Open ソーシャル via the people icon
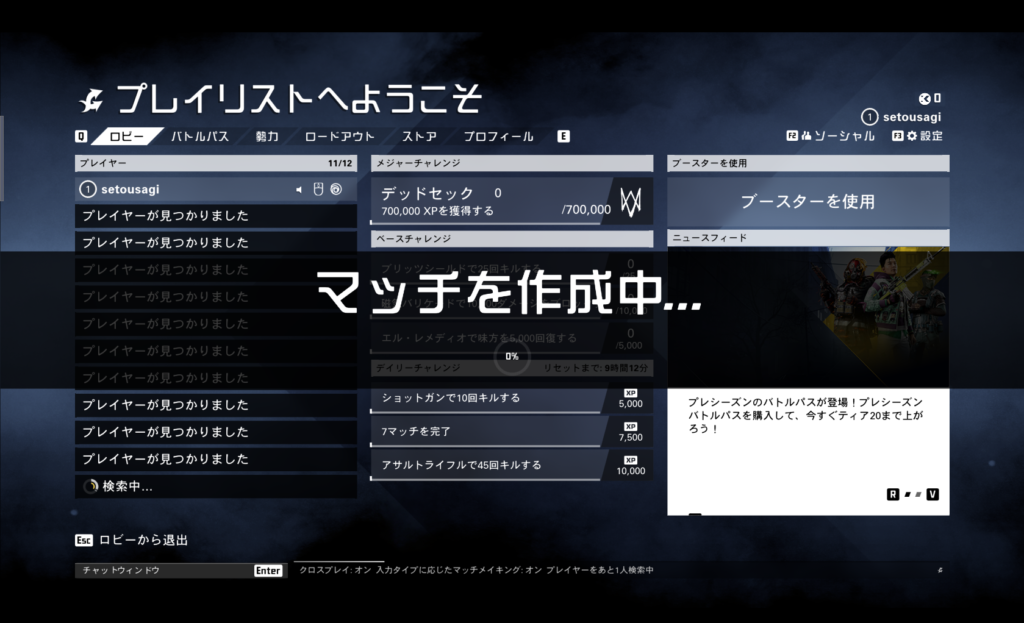The height and width of the screenshot is (623, 1024). point(807,136)
